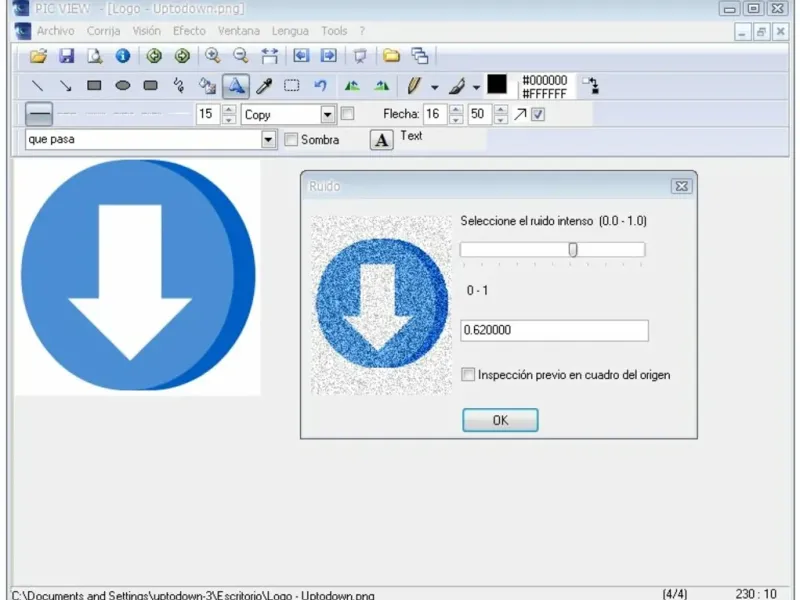Increase the line width 15 value
Image resolution: width=800 pixels, height=600 pixels.
pos(229,109)
